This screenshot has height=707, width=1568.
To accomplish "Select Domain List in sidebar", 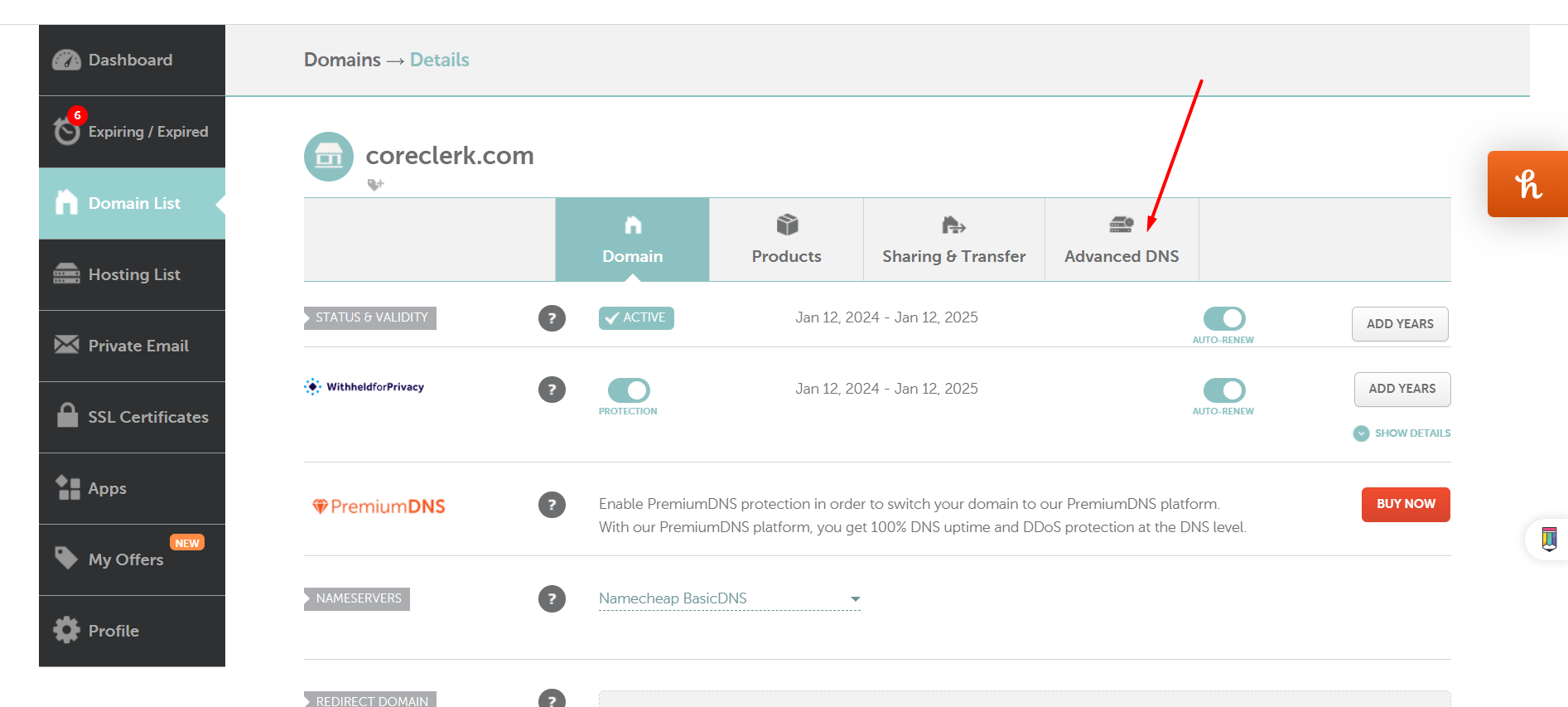I will click(132, 203).
